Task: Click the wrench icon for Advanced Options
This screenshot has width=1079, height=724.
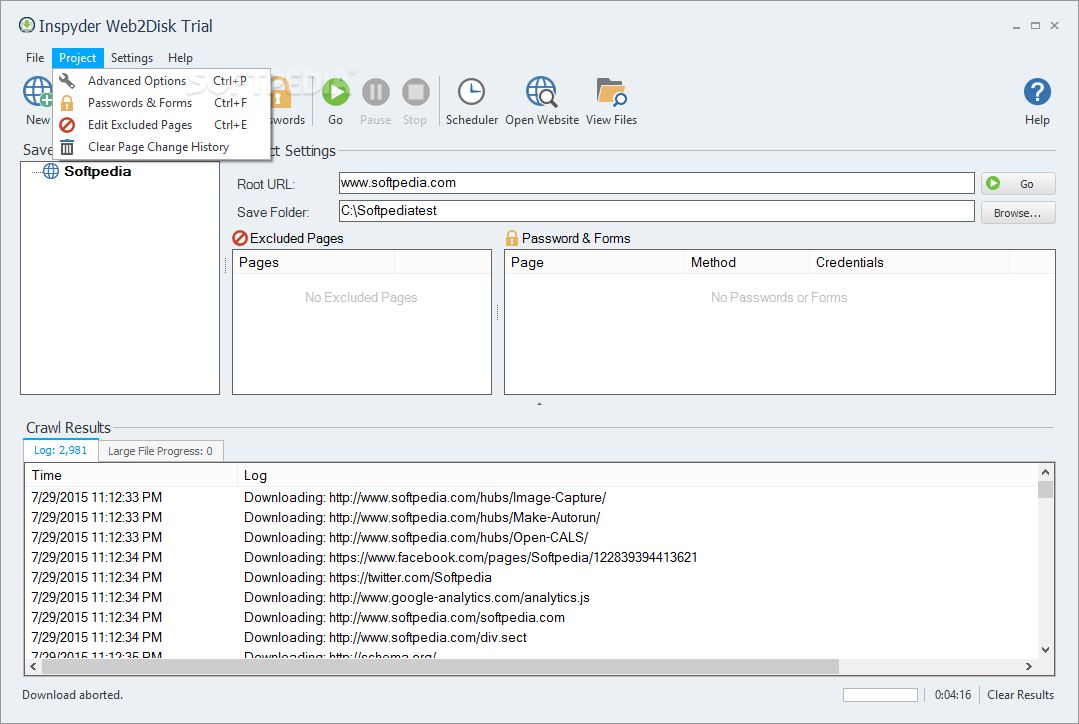Action: pyautogui.click(x=67, y=81)
